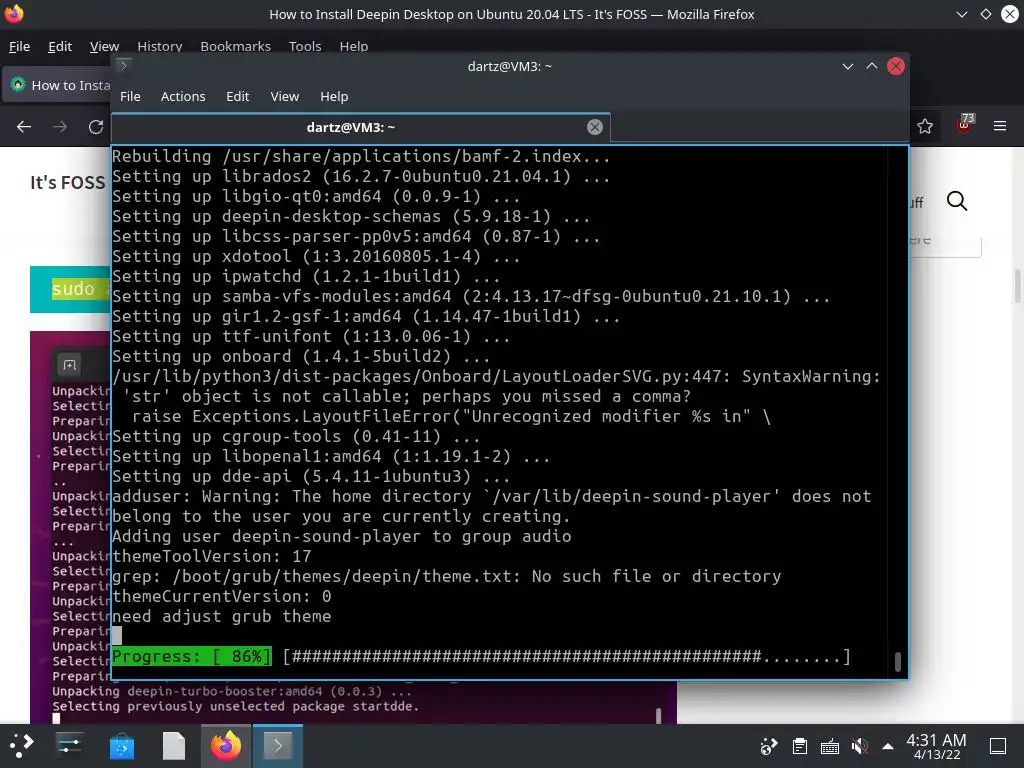Reload the Firefox page
The image size is (1024, 768).
pos(96,127)
